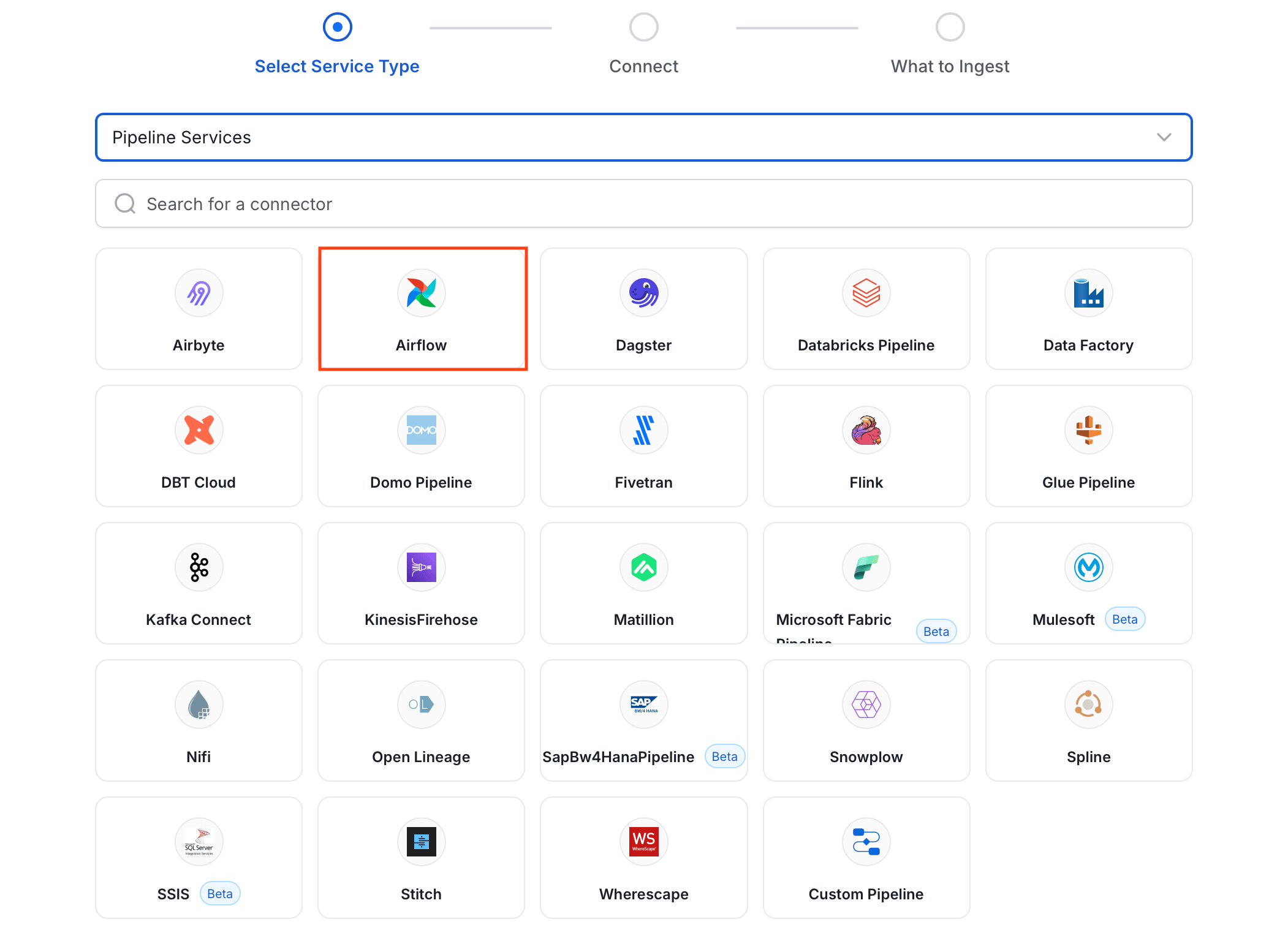Pick the Kafka Connect icon
This screenshot has width=1288, height=941.
point(199,567)
